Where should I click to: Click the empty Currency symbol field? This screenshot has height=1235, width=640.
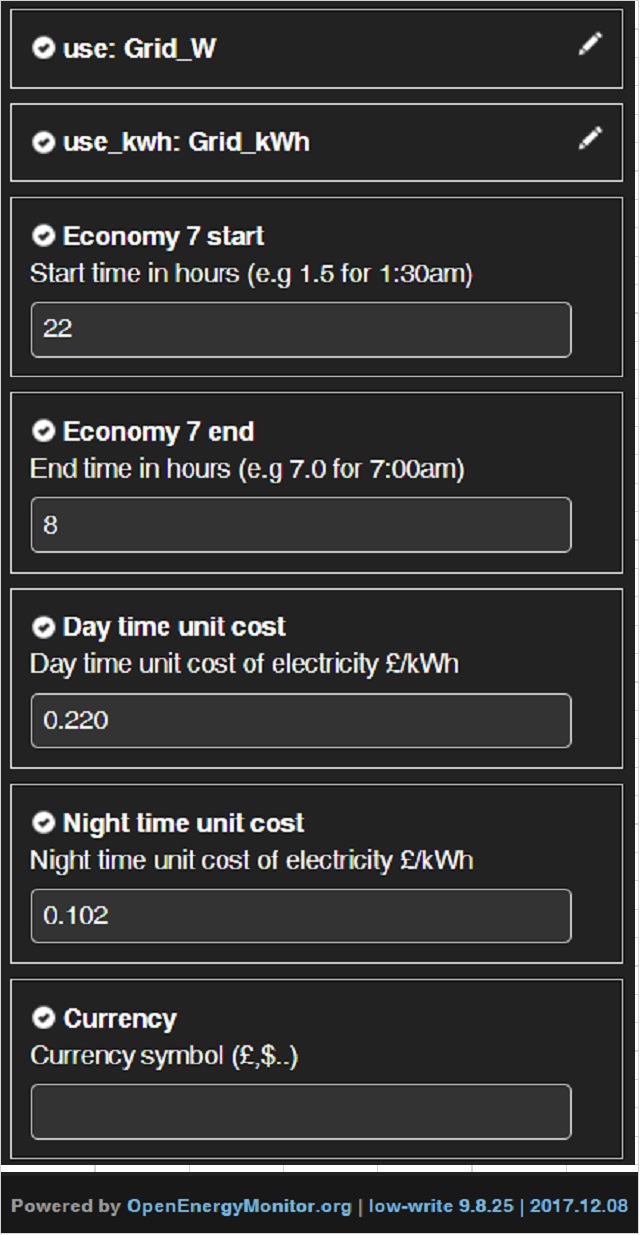click(x=301, y=1111)
